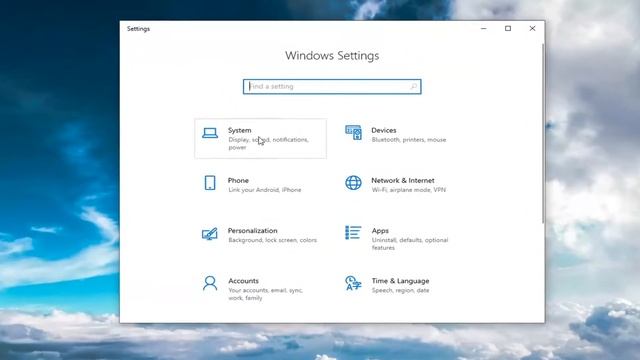Click "Uninstall, defaults, optional features" text
640x360 pixels.
tap(410, 244)
